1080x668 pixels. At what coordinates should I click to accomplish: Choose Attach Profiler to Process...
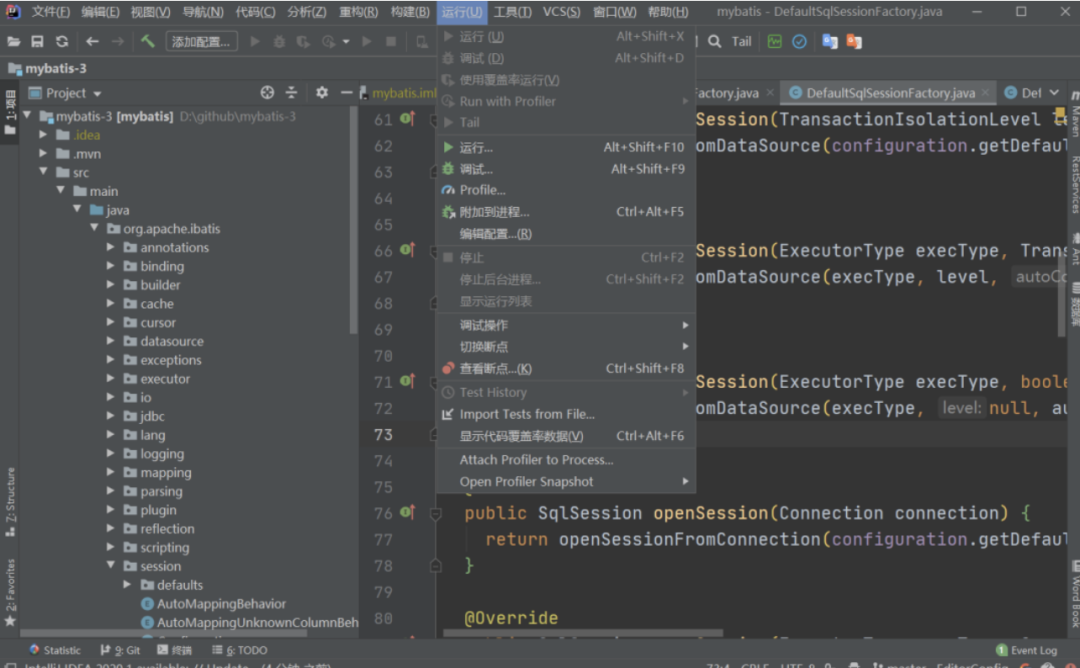(566, 459)
